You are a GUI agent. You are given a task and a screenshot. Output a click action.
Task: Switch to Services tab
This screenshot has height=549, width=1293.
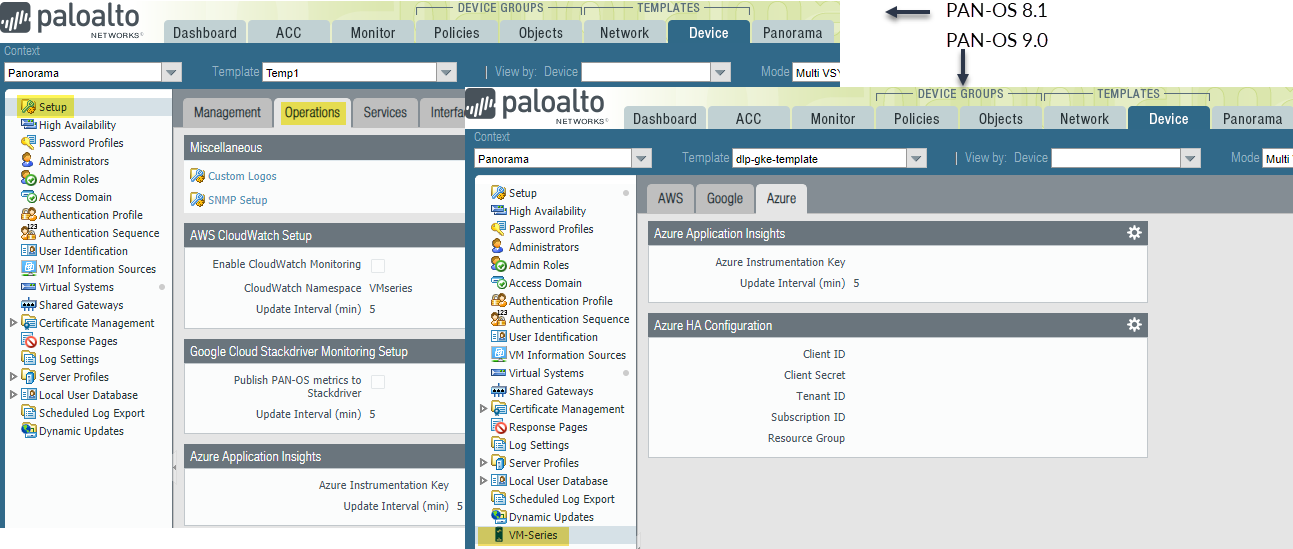(385, 112)
